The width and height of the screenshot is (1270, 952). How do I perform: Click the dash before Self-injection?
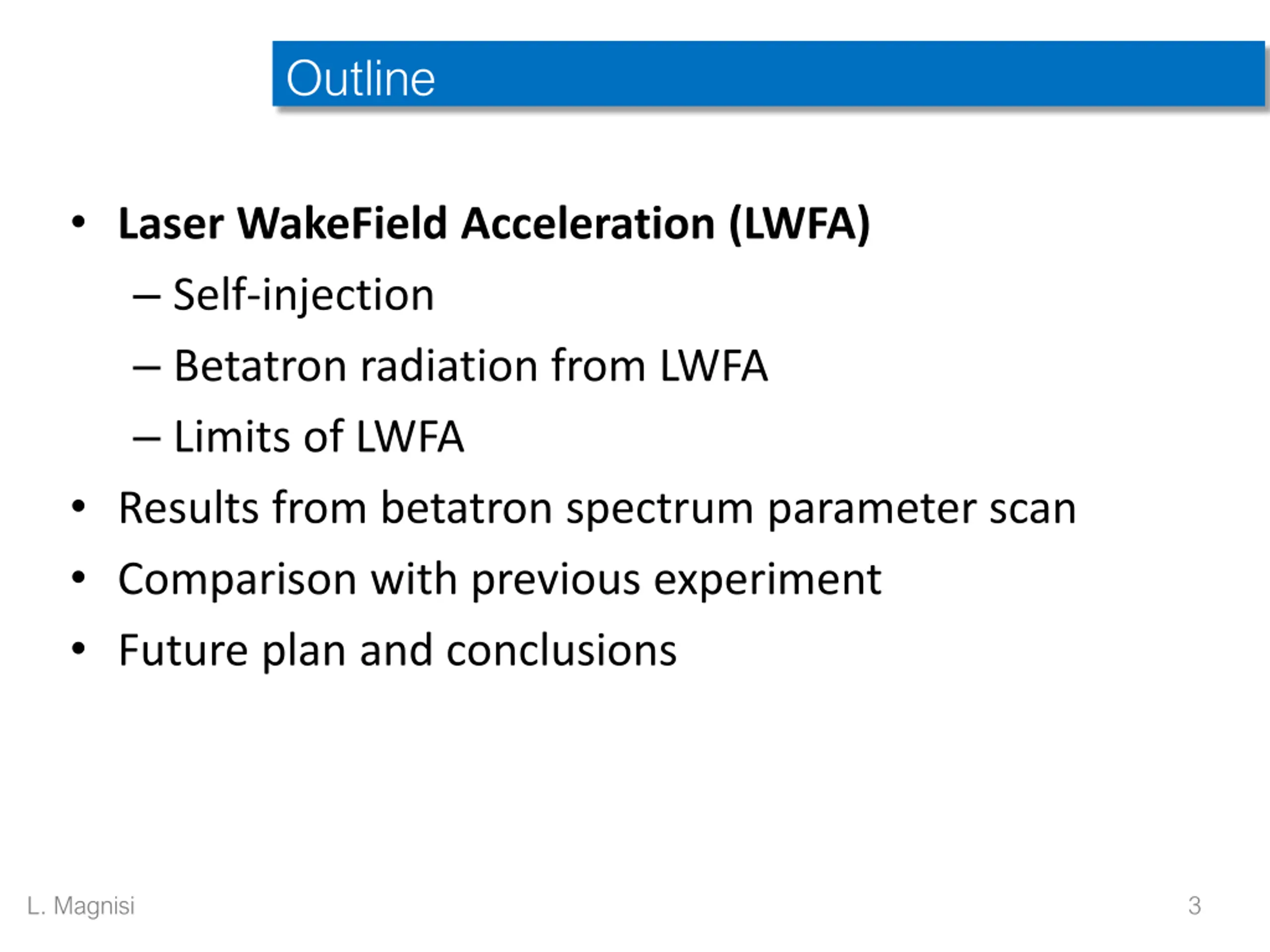[x=146, y=297]
